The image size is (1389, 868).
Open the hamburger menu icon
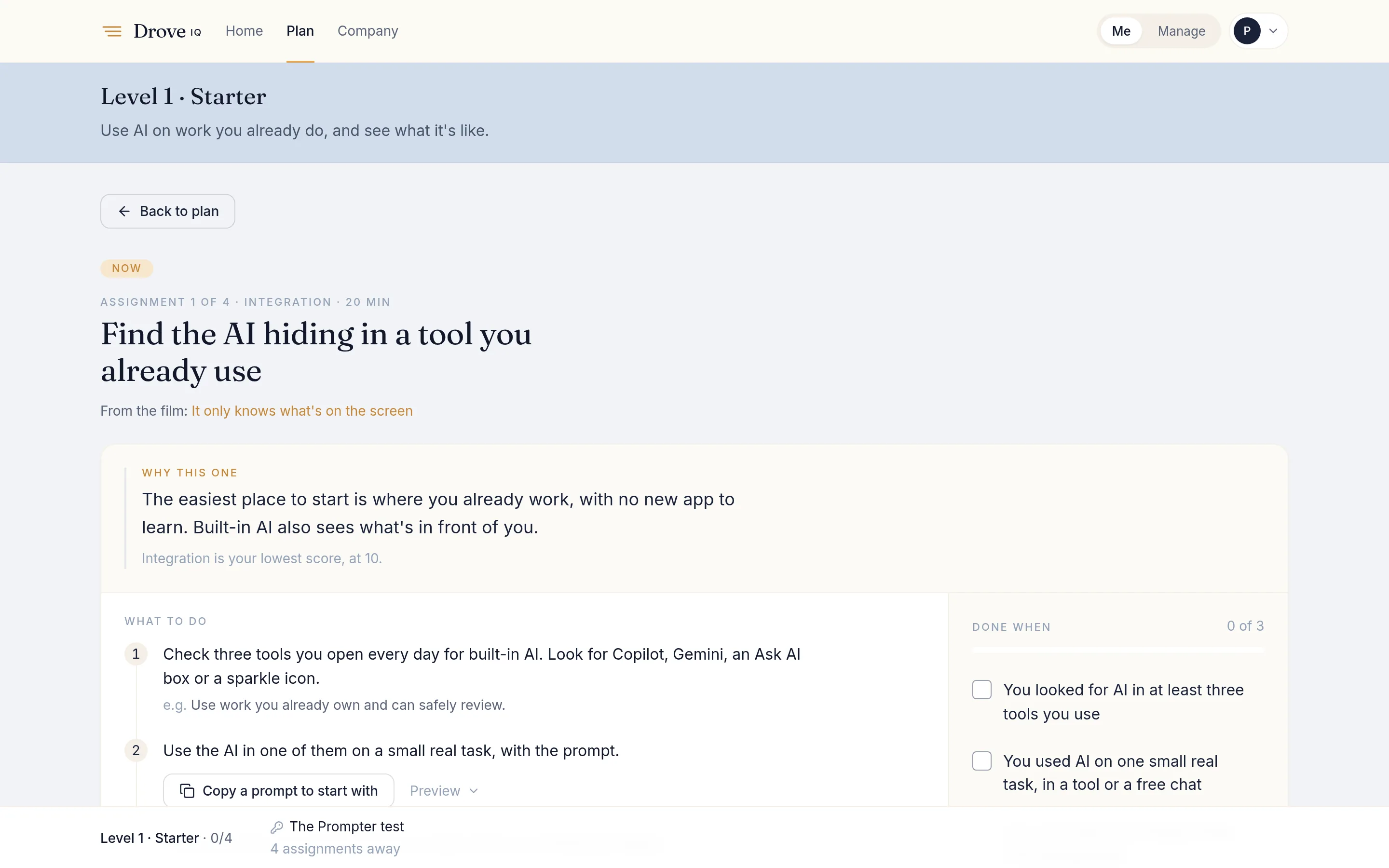pyautogui.click(x=112, y=31)
